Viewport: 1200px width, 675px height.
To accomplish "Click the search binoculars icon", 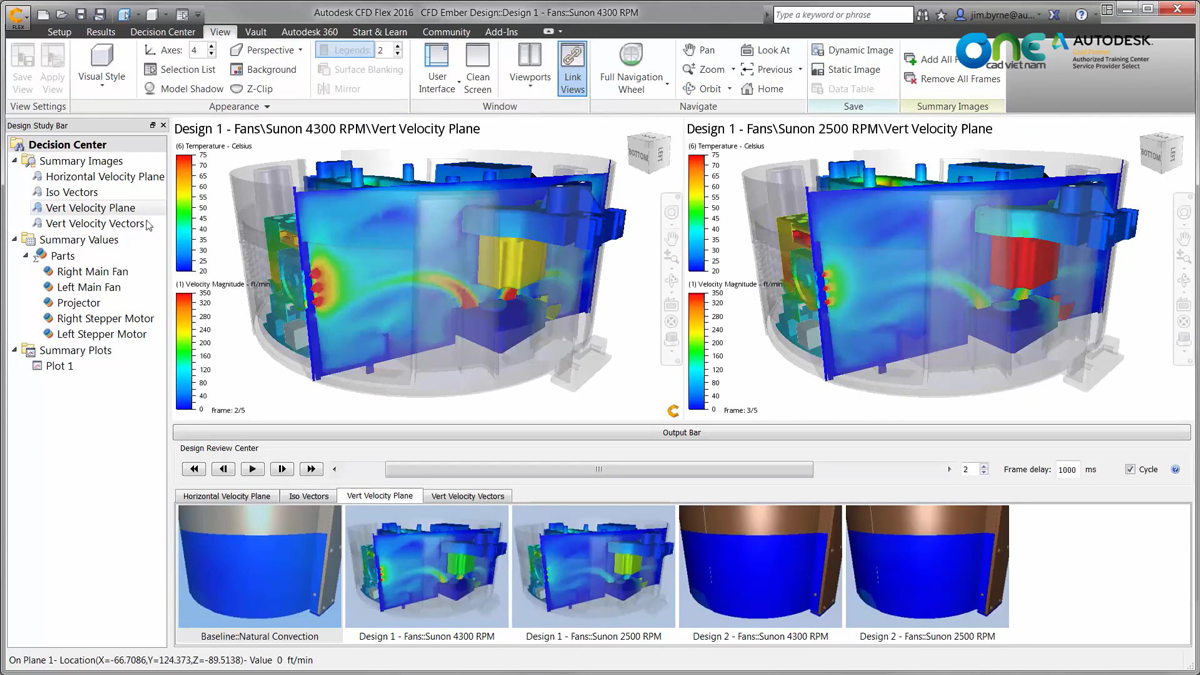I will (923, 15).
